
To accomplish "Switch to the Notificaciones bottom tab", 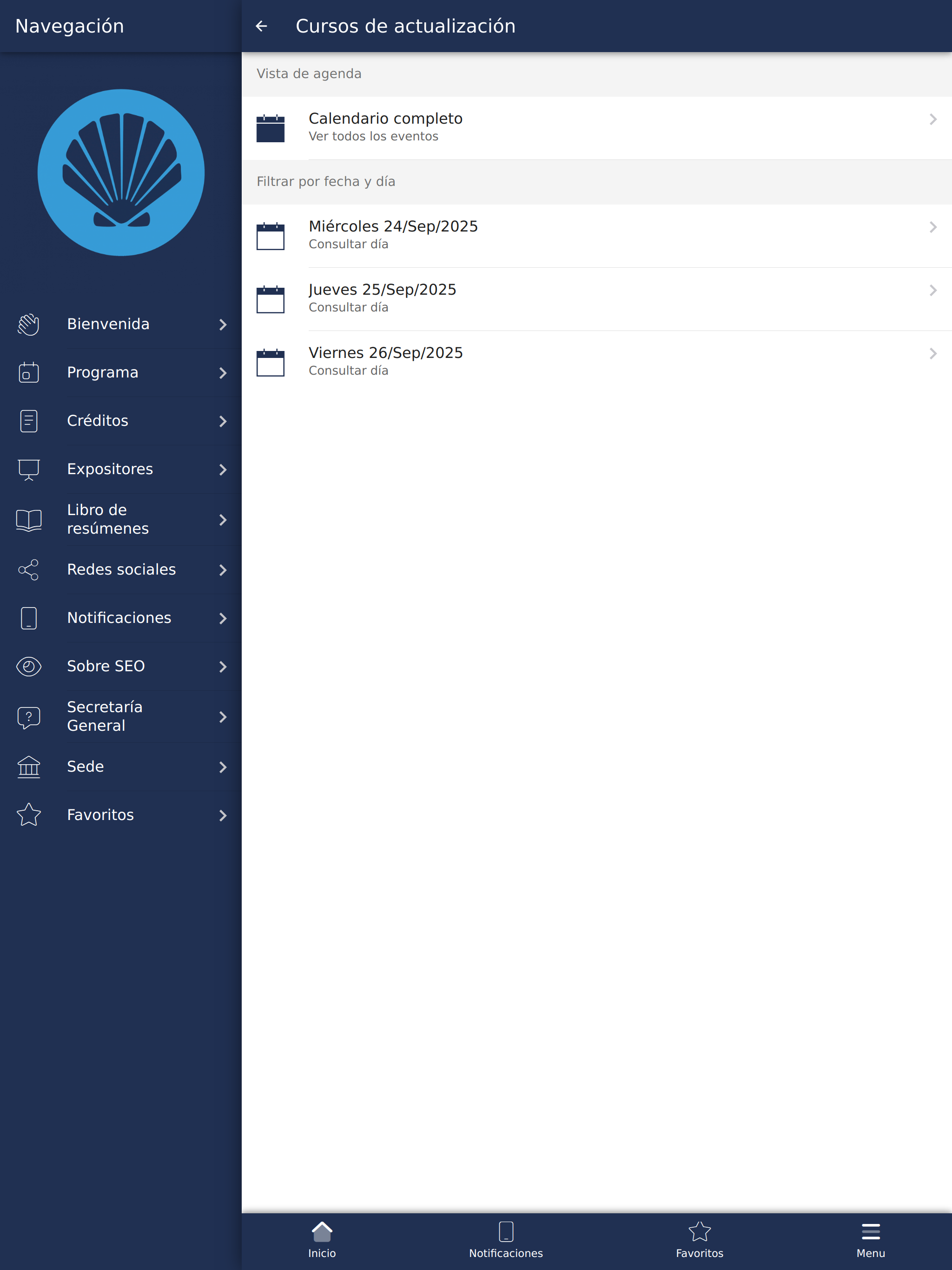I will tap(506, 1240).
